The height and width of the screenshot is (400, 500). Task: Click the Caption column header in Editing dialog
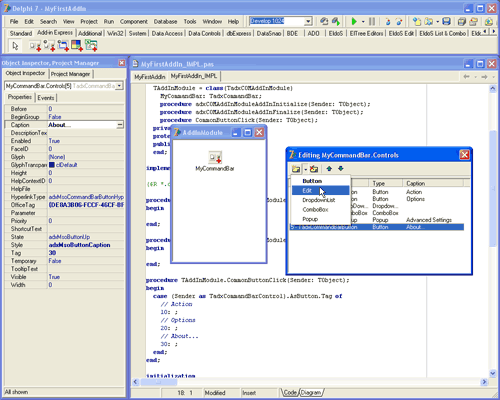click(x=433, y=183)
